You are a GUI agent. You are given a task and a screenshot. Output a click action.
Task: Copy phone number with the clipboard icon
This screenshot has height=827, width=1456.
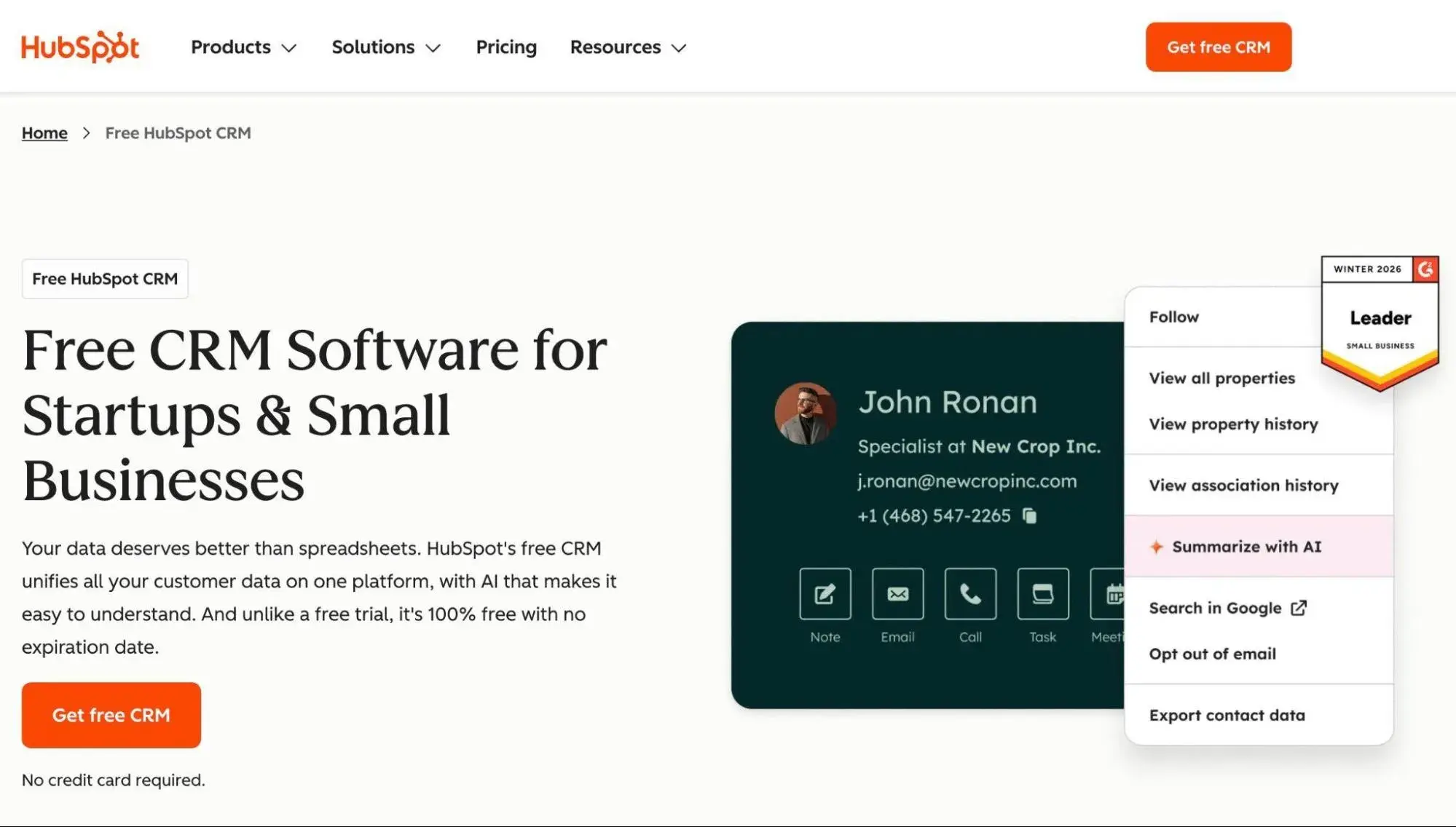pos(1029,515)
